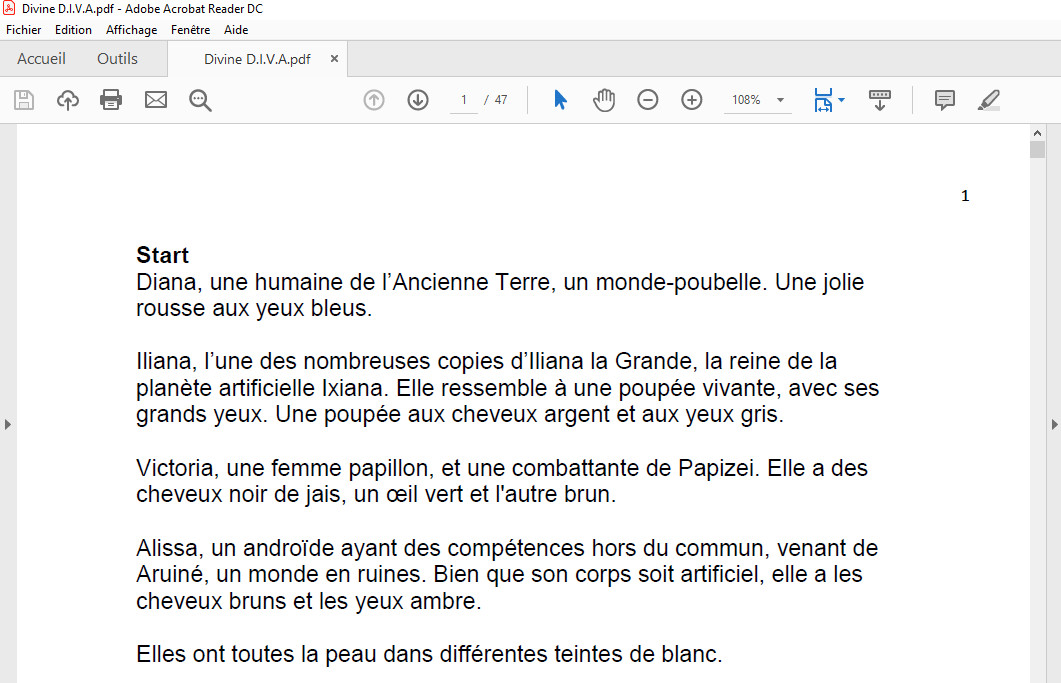Upload file to cloud icon

tap(68, 100)
